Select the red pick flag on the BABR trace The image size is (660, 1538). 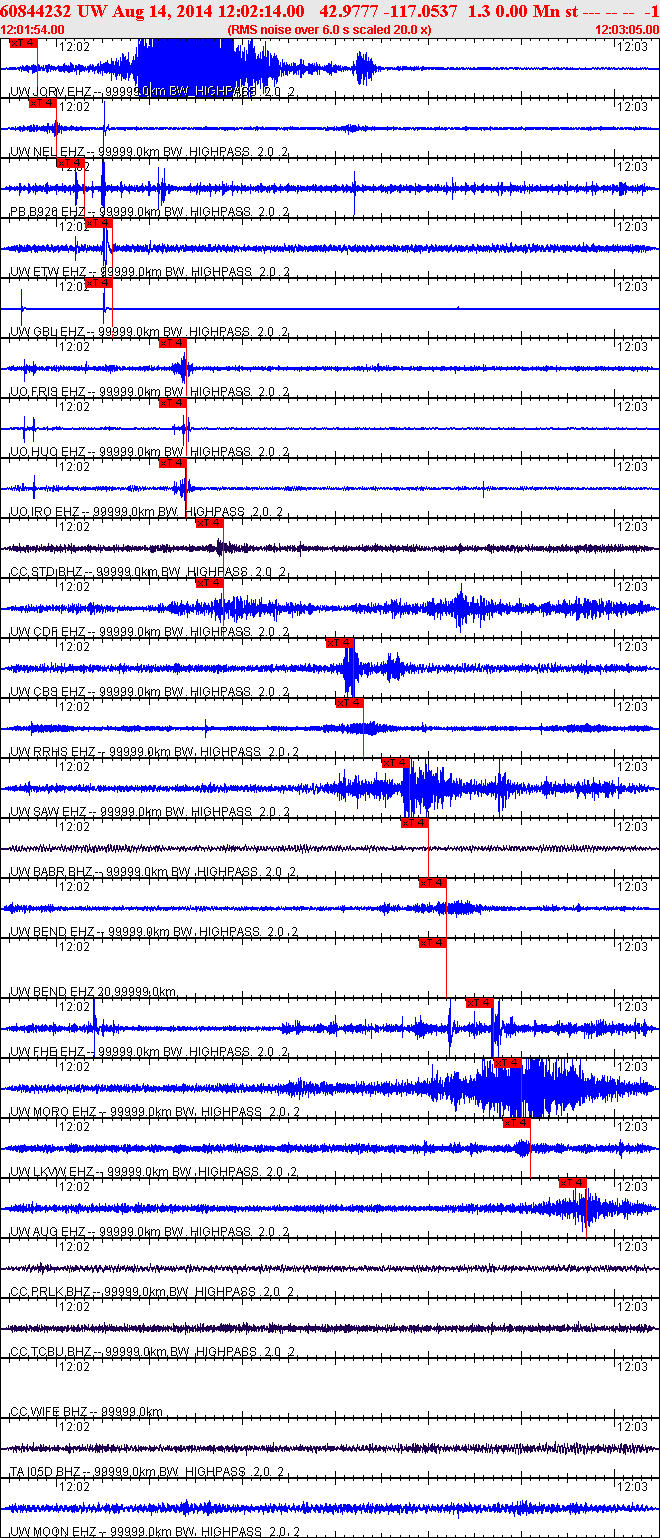click(414, 823)
